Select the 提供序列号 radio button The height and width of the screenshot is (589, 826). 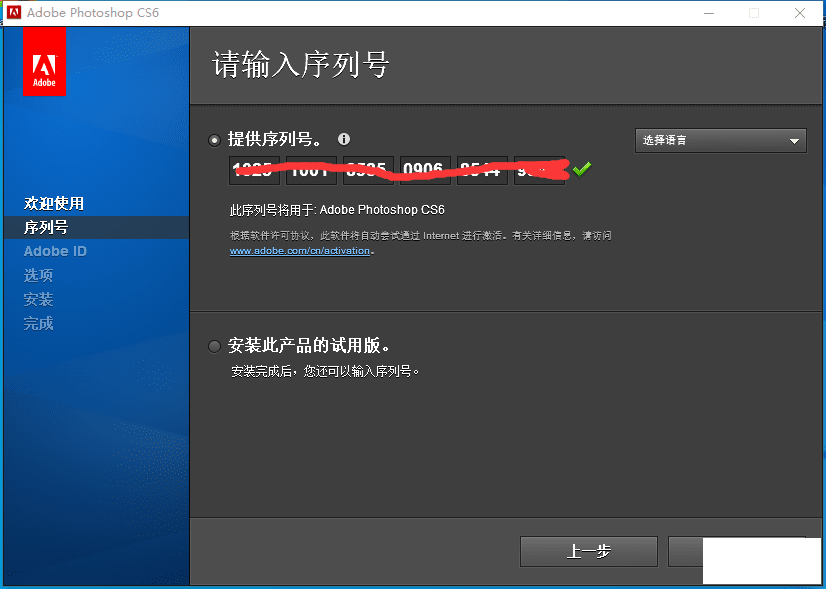214,140
